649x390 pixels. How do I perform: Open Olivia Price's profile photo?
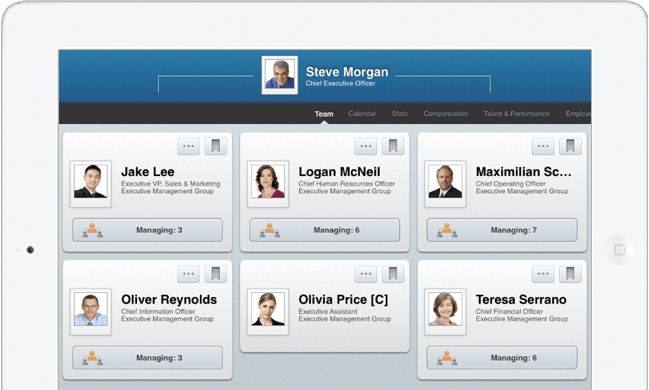click(x=268, y=312)
